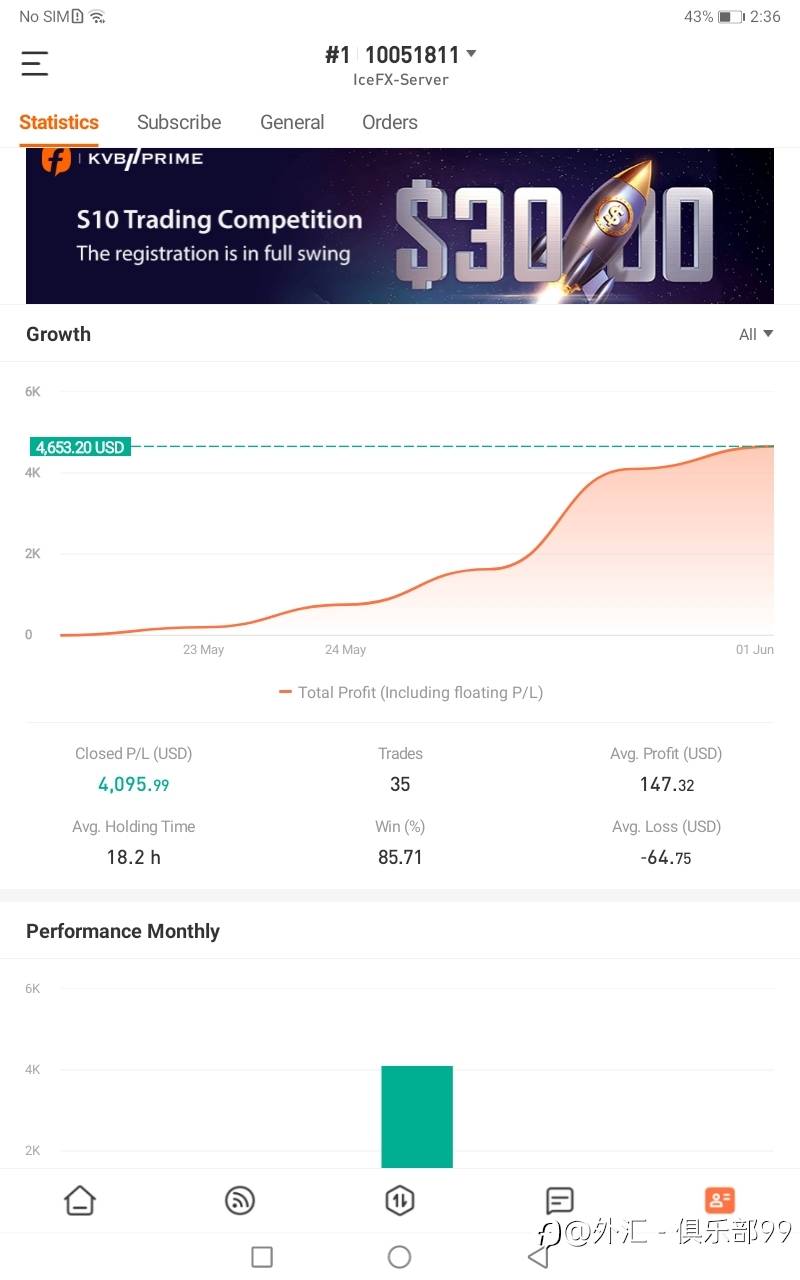The image size is (800, 1280).
Task: Open the signals feed icon
Action: click(x=240, y=1200)
